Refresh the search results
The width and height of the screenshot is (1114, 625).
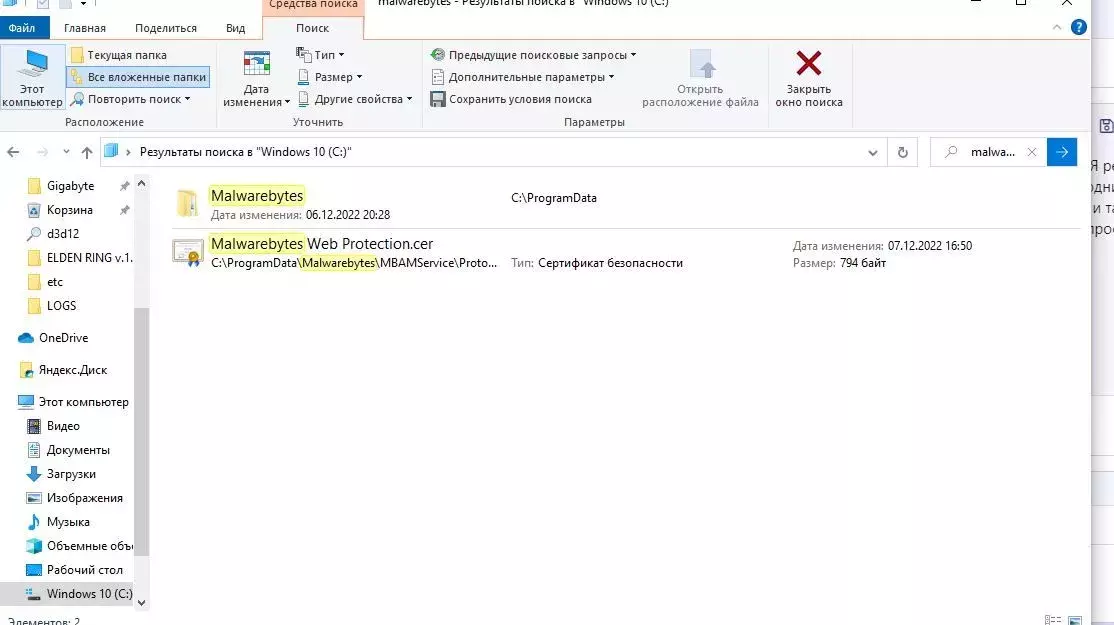(x=902, y=151)
